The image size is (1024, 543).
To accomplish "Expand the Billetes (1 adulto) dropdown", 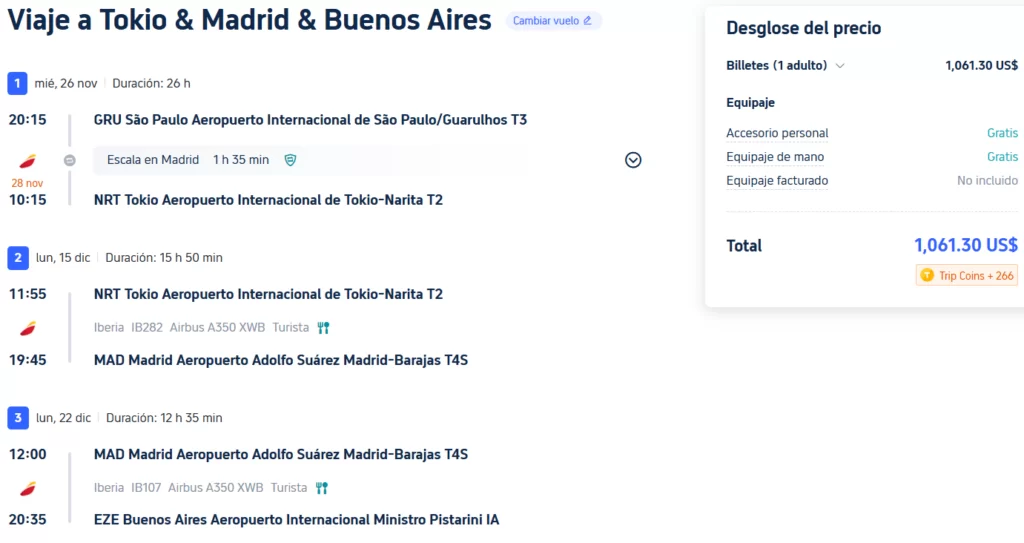I will point(840,66).
